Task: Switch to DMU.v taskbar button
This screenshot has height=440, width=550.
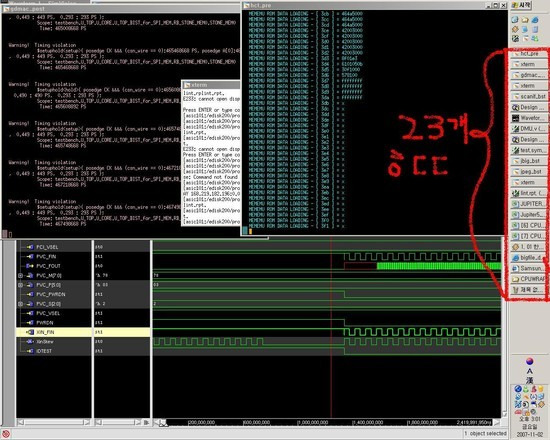Action: (529, 129)
